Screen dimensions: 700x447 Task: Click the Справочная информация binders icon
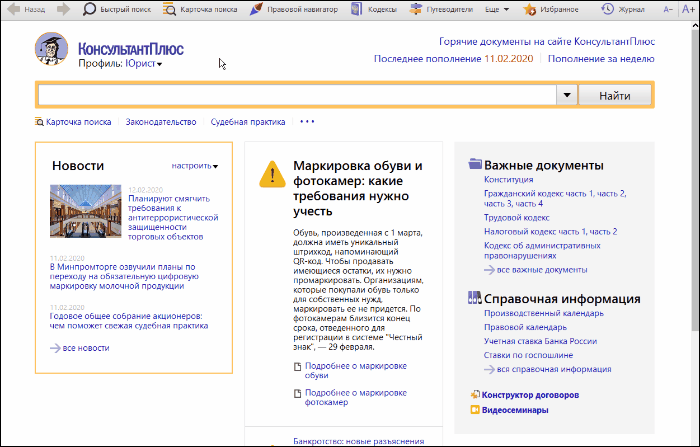click(x=475, y=297)
